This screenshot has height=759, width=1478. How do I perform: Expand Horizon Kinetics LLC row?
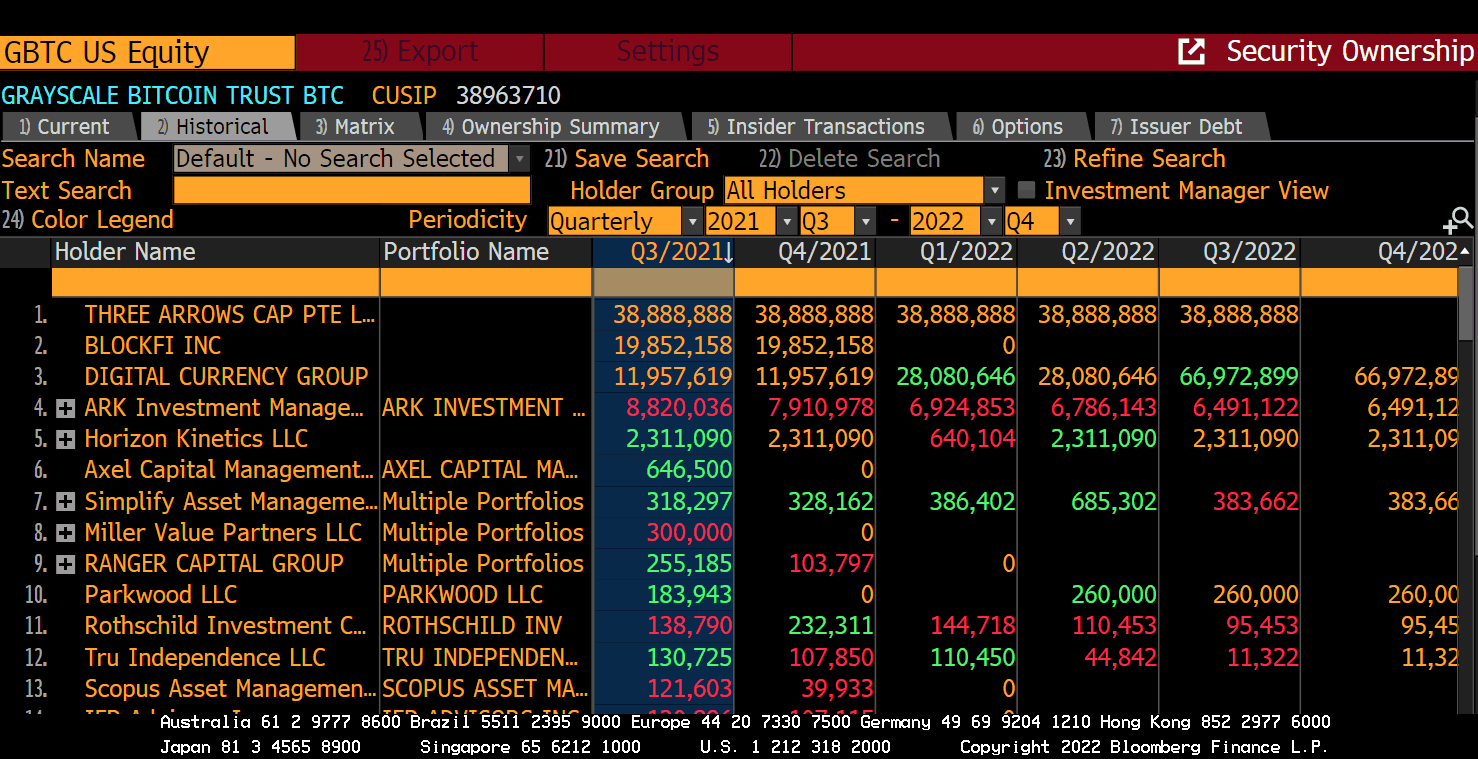pyautogui.click(x=66, y=439)
